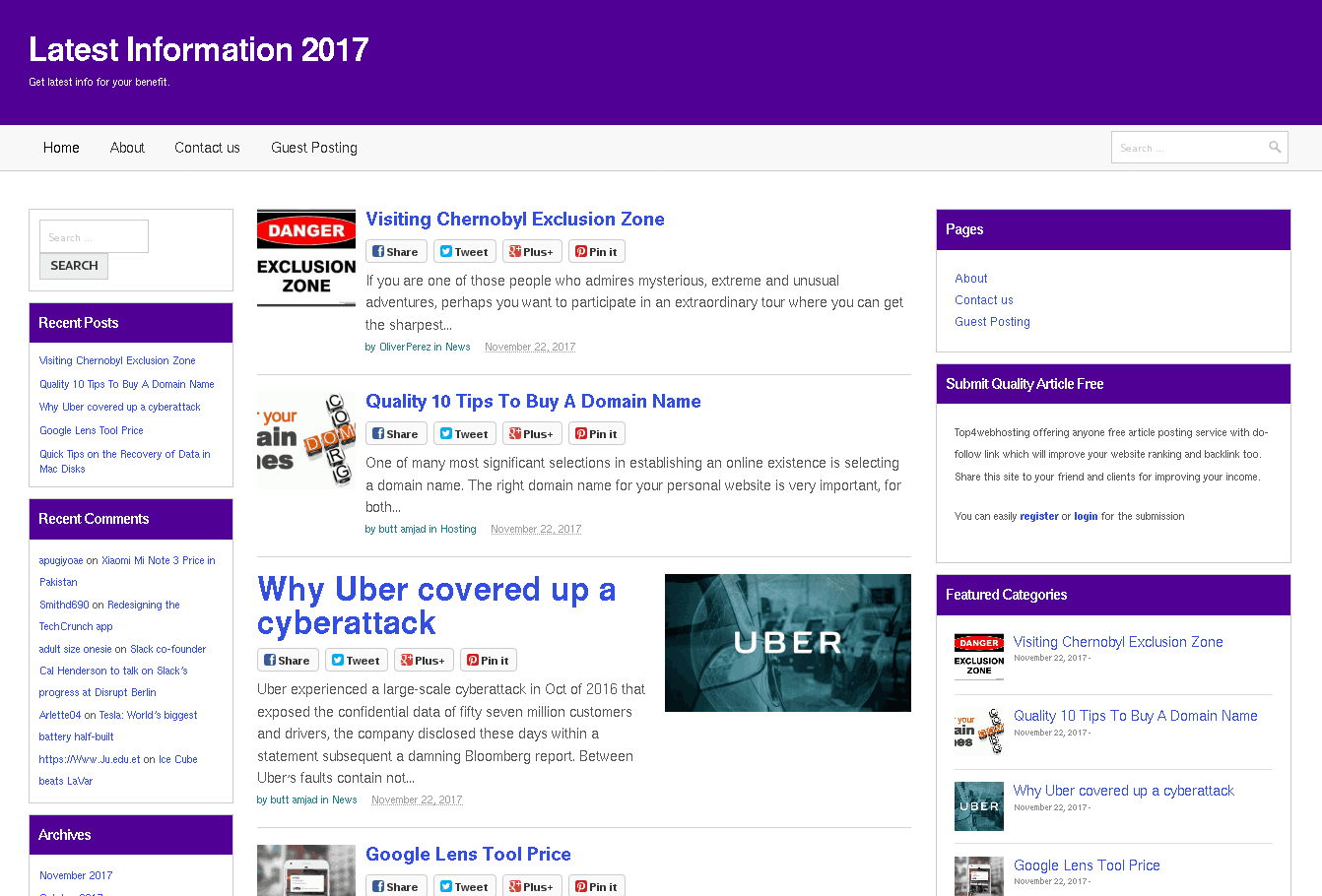Plus+ the Visiting Chernobyl Exclusion Zone post
1322x896 pixels.
pyautogui.click(x=532, y=252)
